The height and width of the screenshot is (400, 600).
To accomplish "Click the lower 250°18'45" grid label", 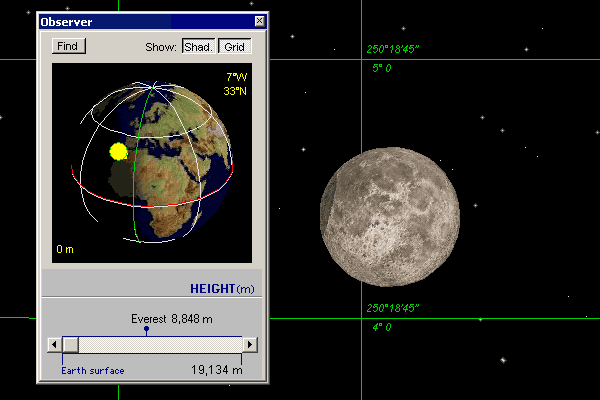I will (393, 308).
